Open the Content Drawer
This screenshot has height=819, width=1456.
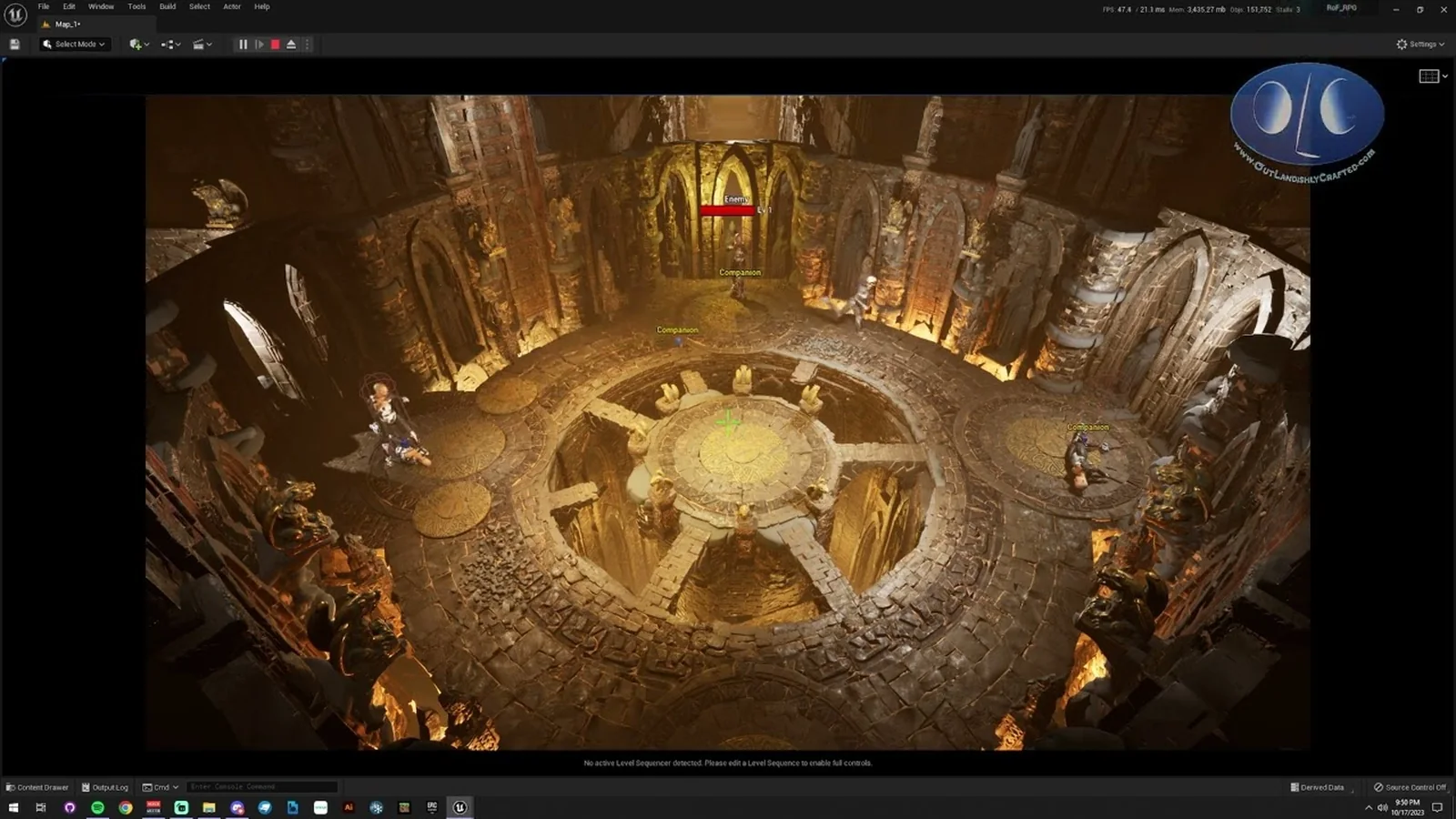37,787
